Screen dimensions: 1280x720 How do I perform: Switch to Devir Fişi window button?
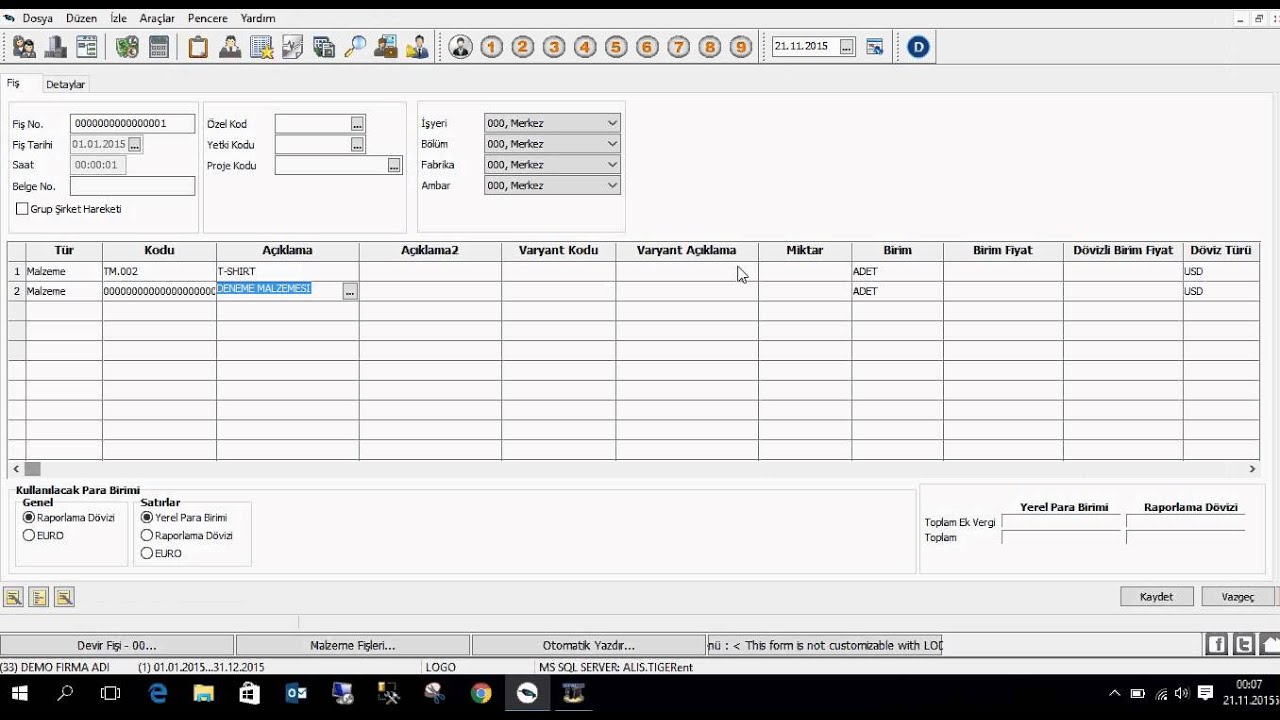tap(117, 645)
